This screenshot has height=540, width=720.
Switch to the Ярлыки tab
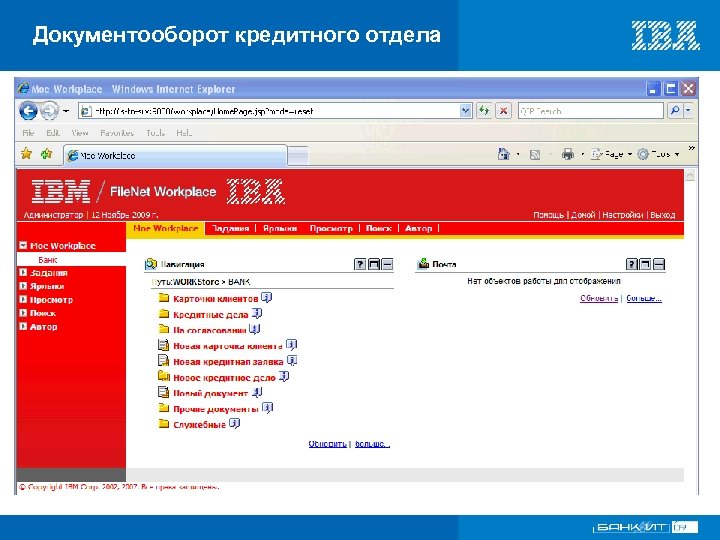click(x=280, y=228)
